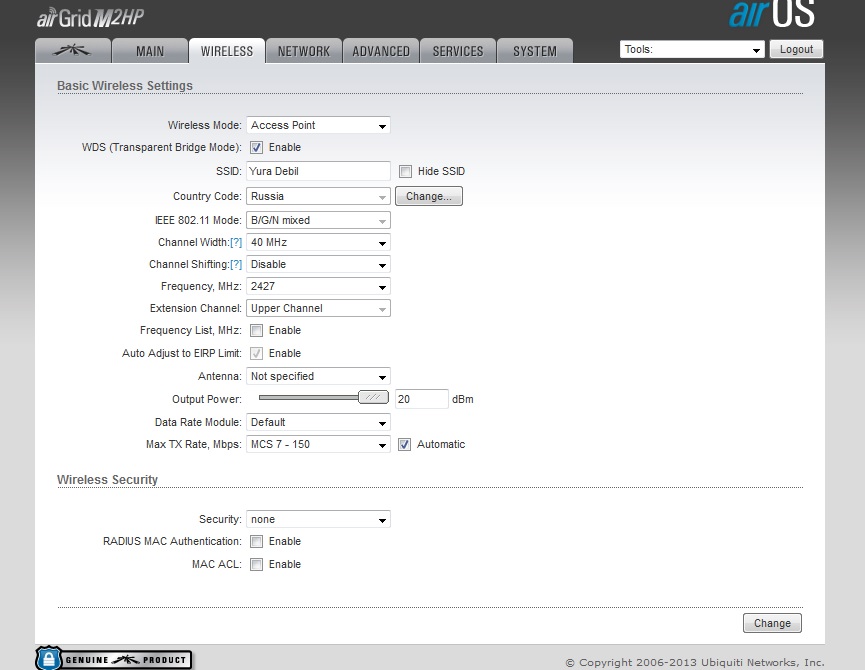Select the Frequency MHz dropdown
This screenshot has width=865, height=670.
tap(318, 286)
